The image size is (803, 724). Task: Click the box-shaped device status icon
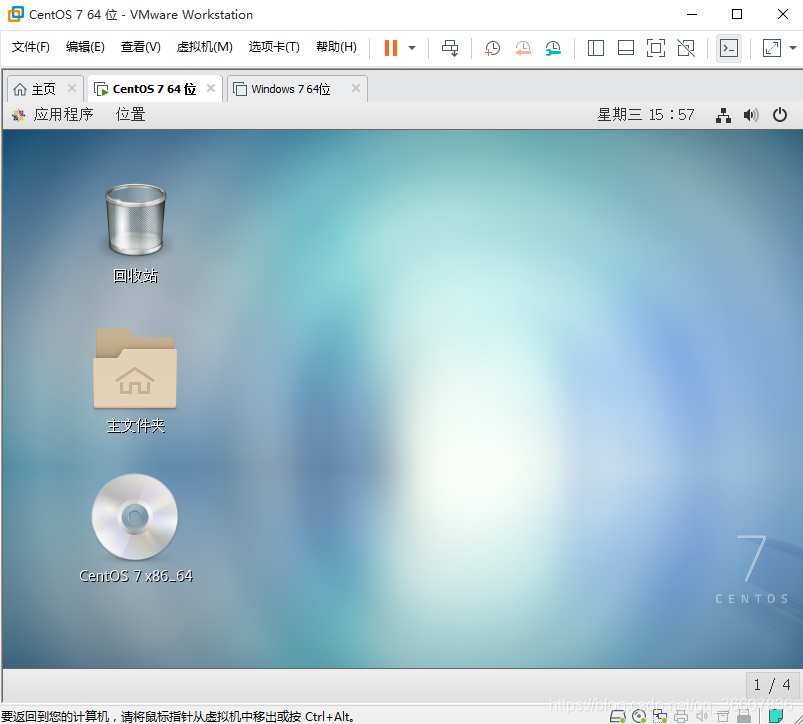click(723, 716)
